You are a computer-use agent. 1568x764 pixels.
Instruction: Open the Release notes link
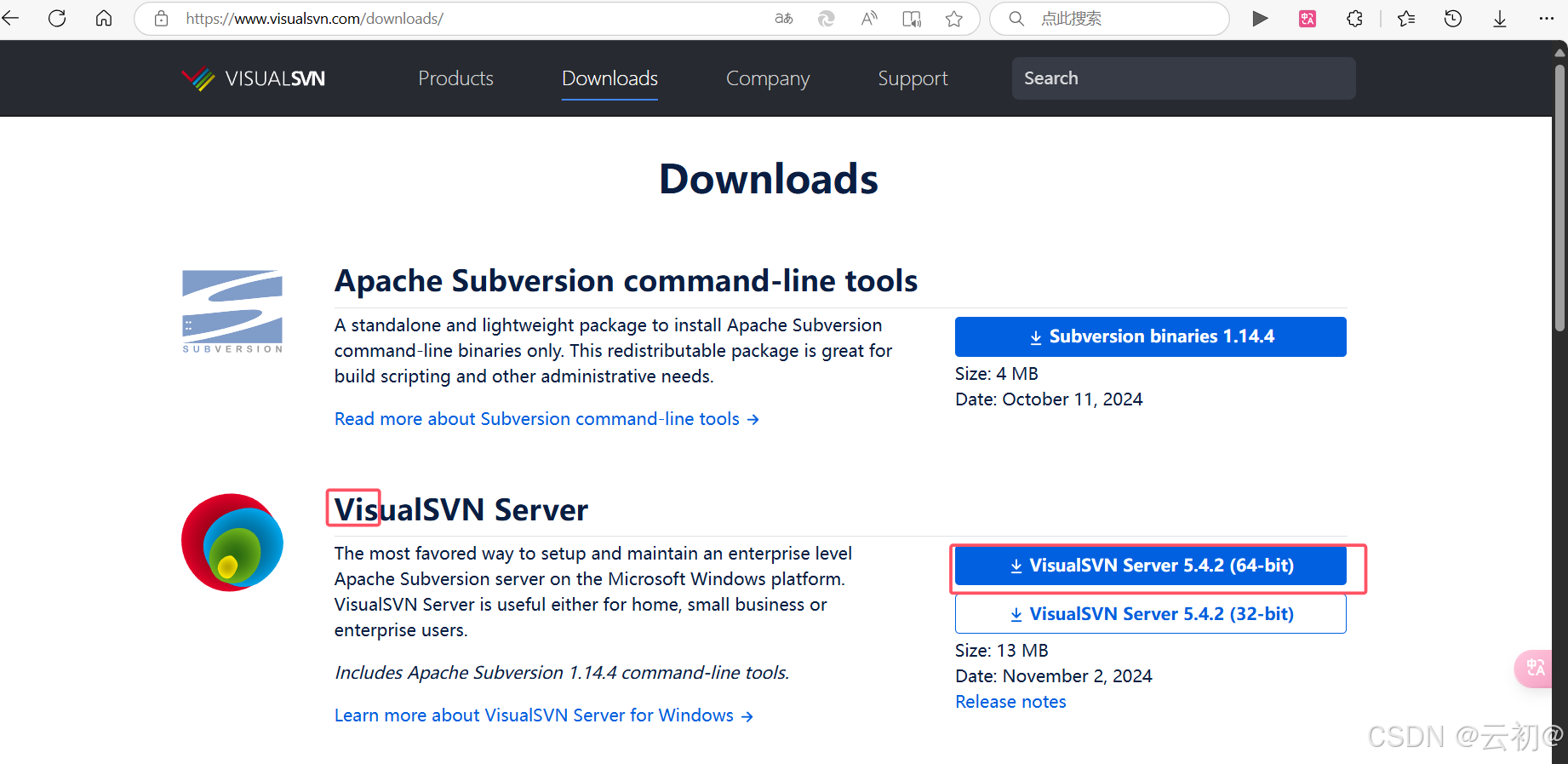tap(1010, 702)
